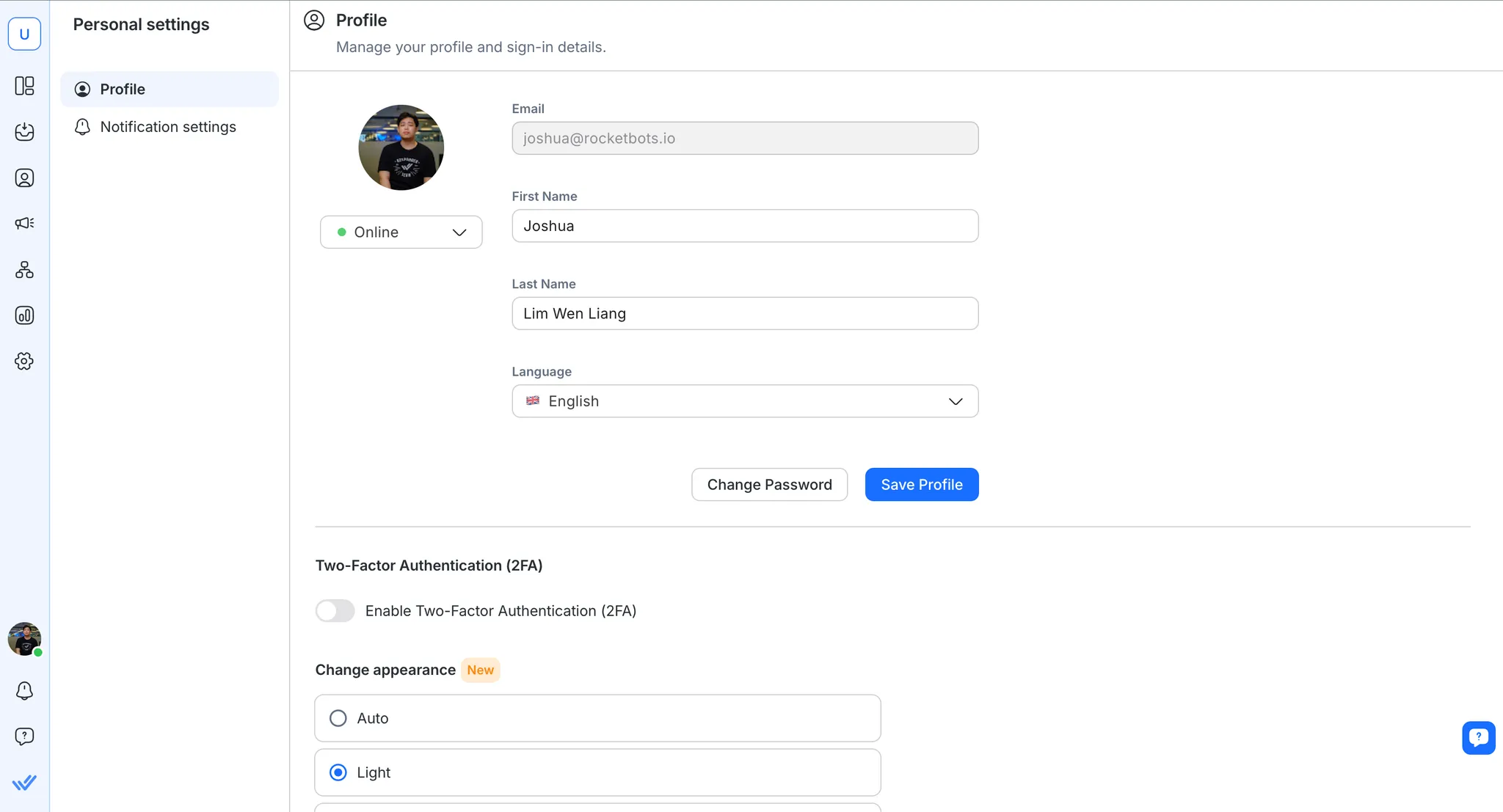Open the Settings gear icon
The width and height of the screenshot is (1503, 812).
[x=24, y=361]
